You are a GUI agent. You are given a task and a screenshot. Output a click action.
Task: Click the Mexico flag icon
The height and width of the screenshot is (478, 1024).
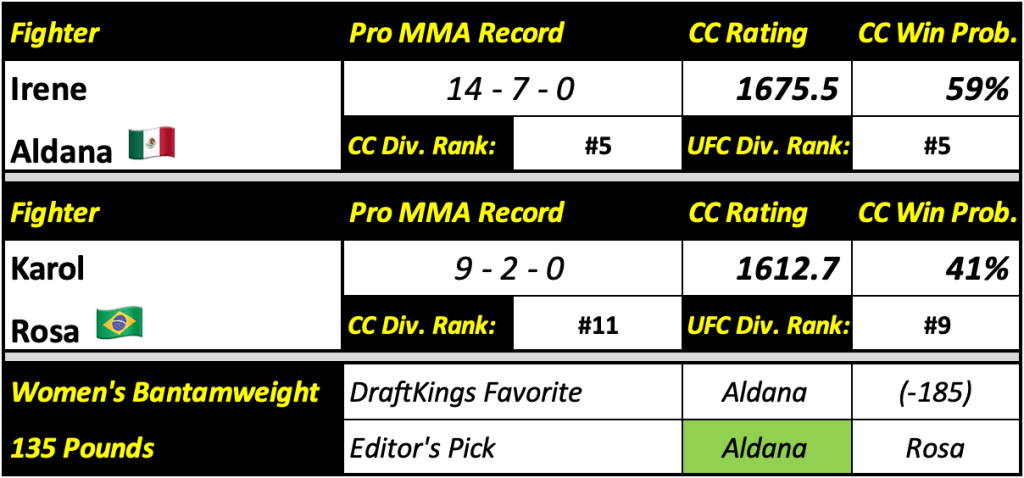pos(152,144)
